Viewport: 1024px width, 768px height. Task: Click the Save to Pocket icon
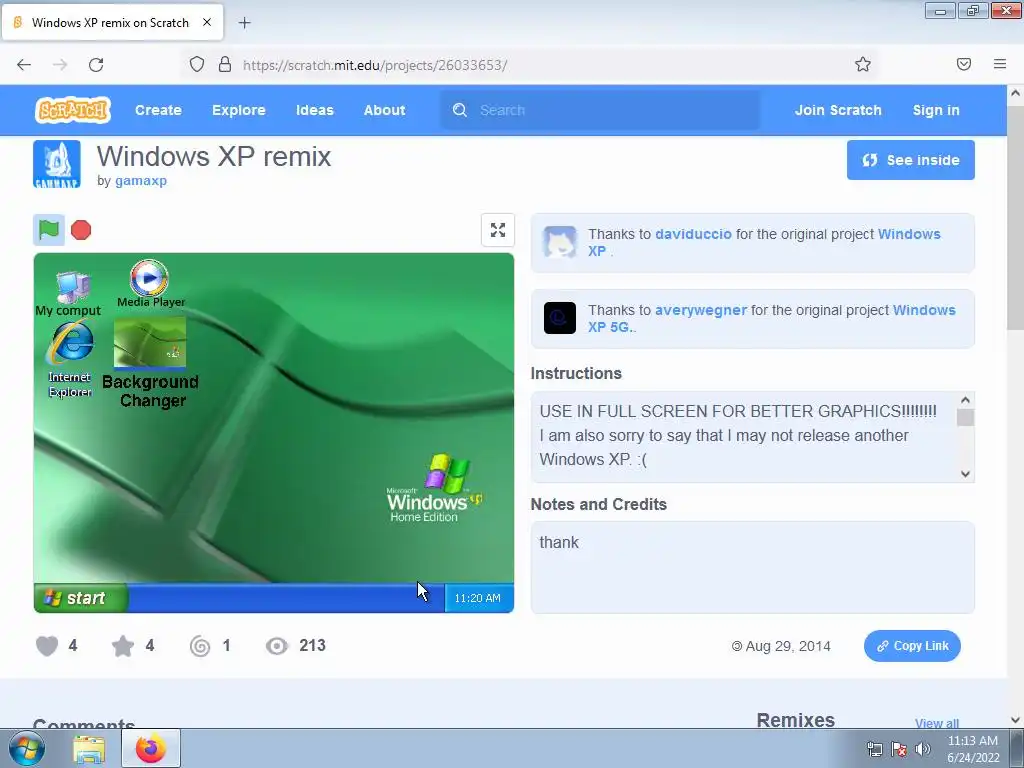(x=964, y=64)
